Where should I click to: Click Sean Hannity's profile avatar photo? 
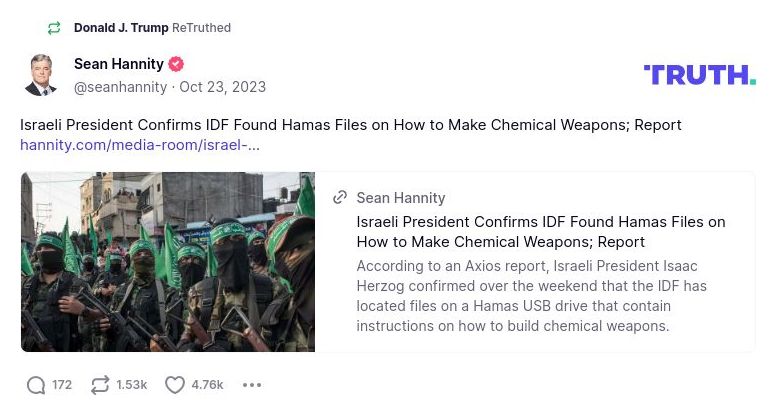tap(41, 75)
